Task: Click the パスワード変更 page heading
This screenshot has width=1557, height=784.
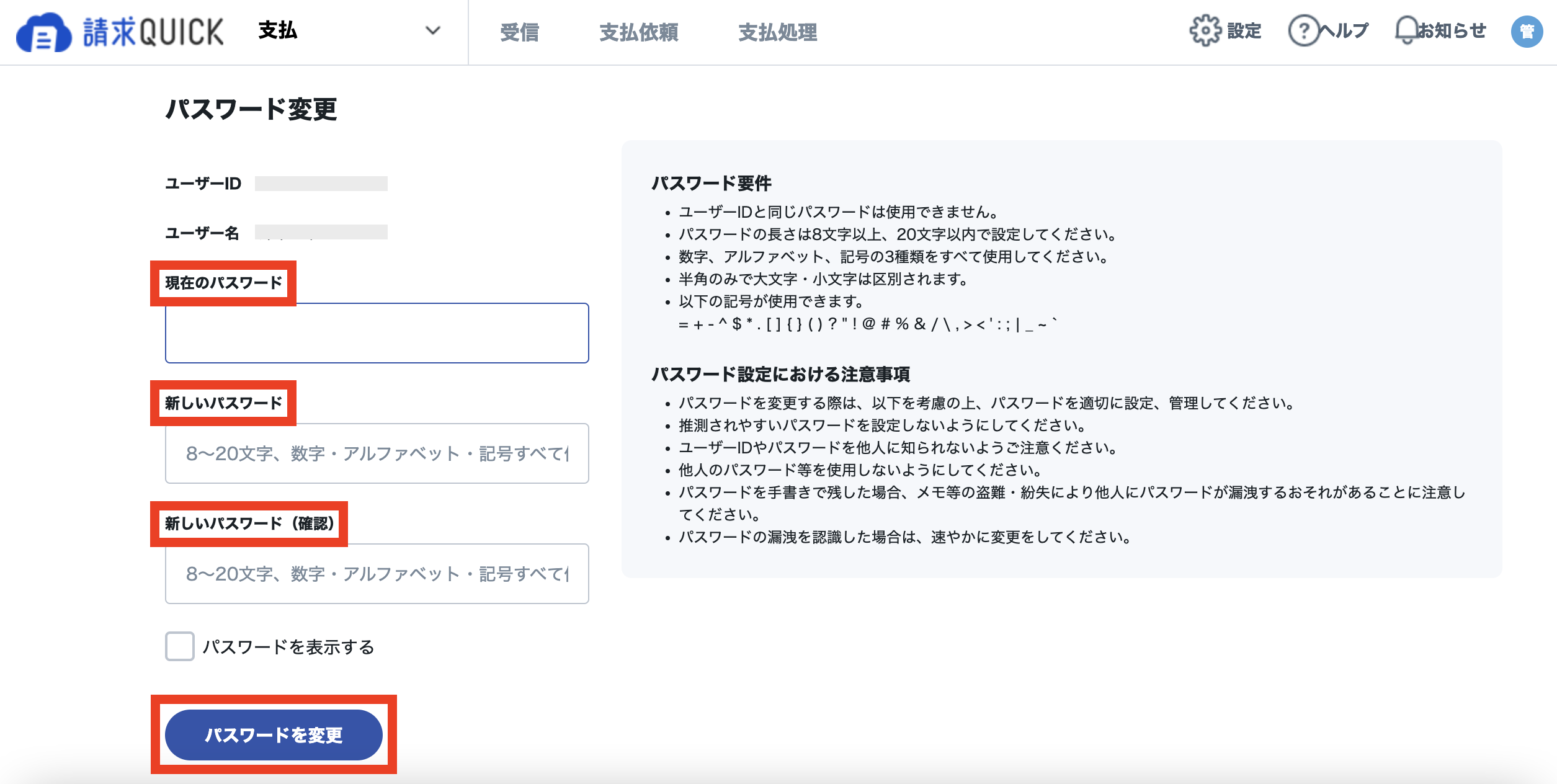Action: pos(251,109)
